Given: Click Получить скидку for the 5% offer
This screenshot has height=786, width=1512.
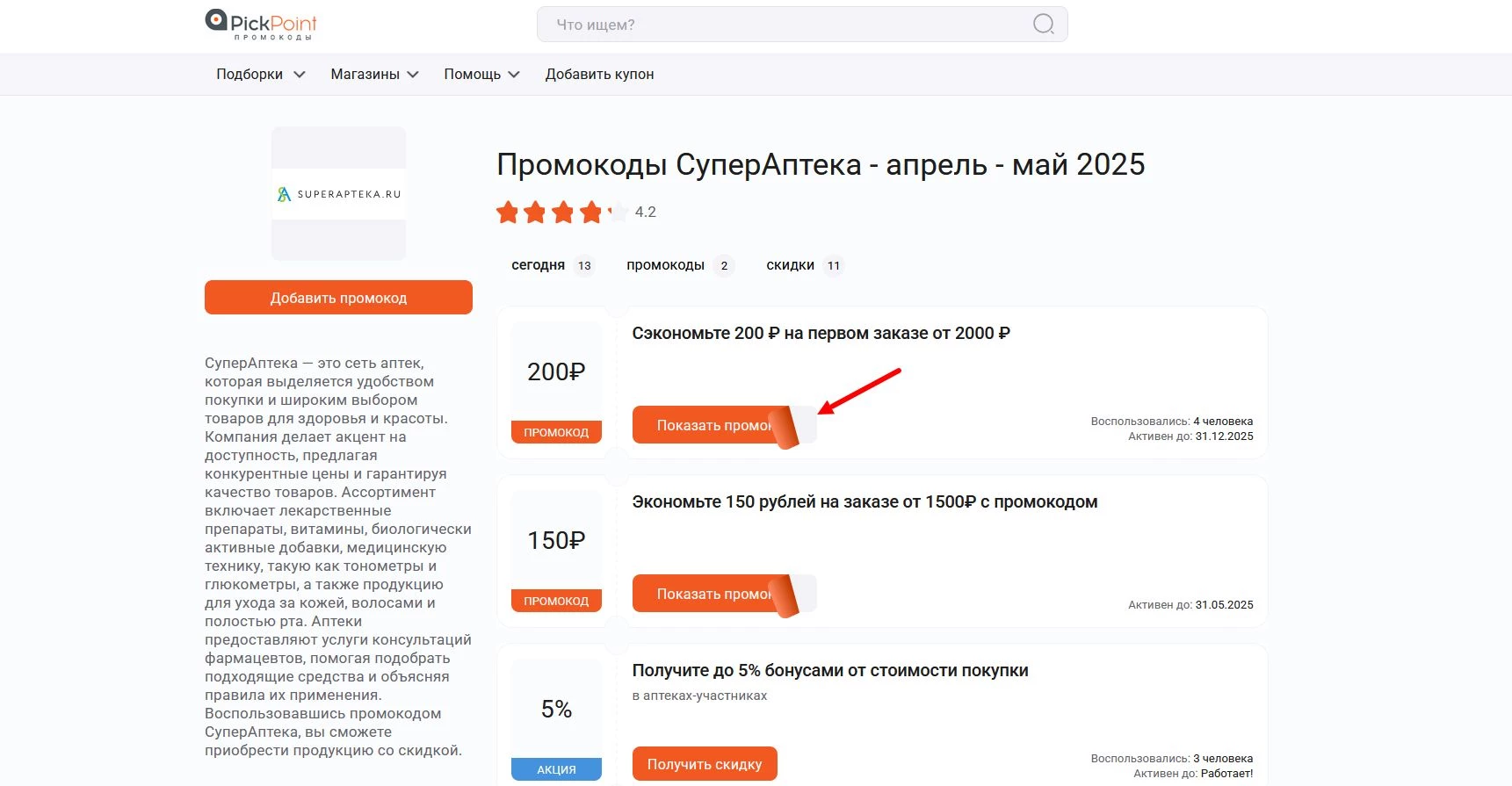Looking at the screenshot, I should [x=705, y=764].
